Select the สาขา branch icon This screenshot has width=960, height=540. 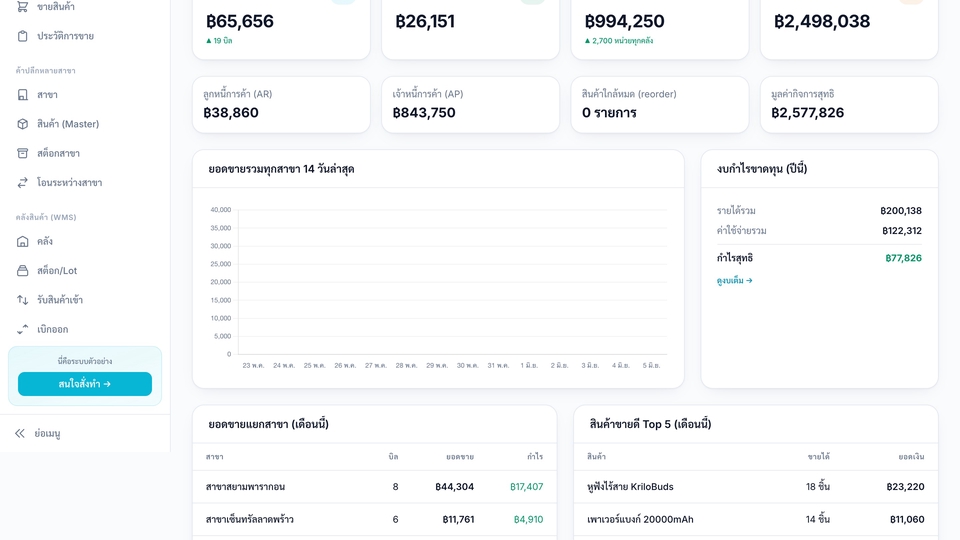[23, 95]
